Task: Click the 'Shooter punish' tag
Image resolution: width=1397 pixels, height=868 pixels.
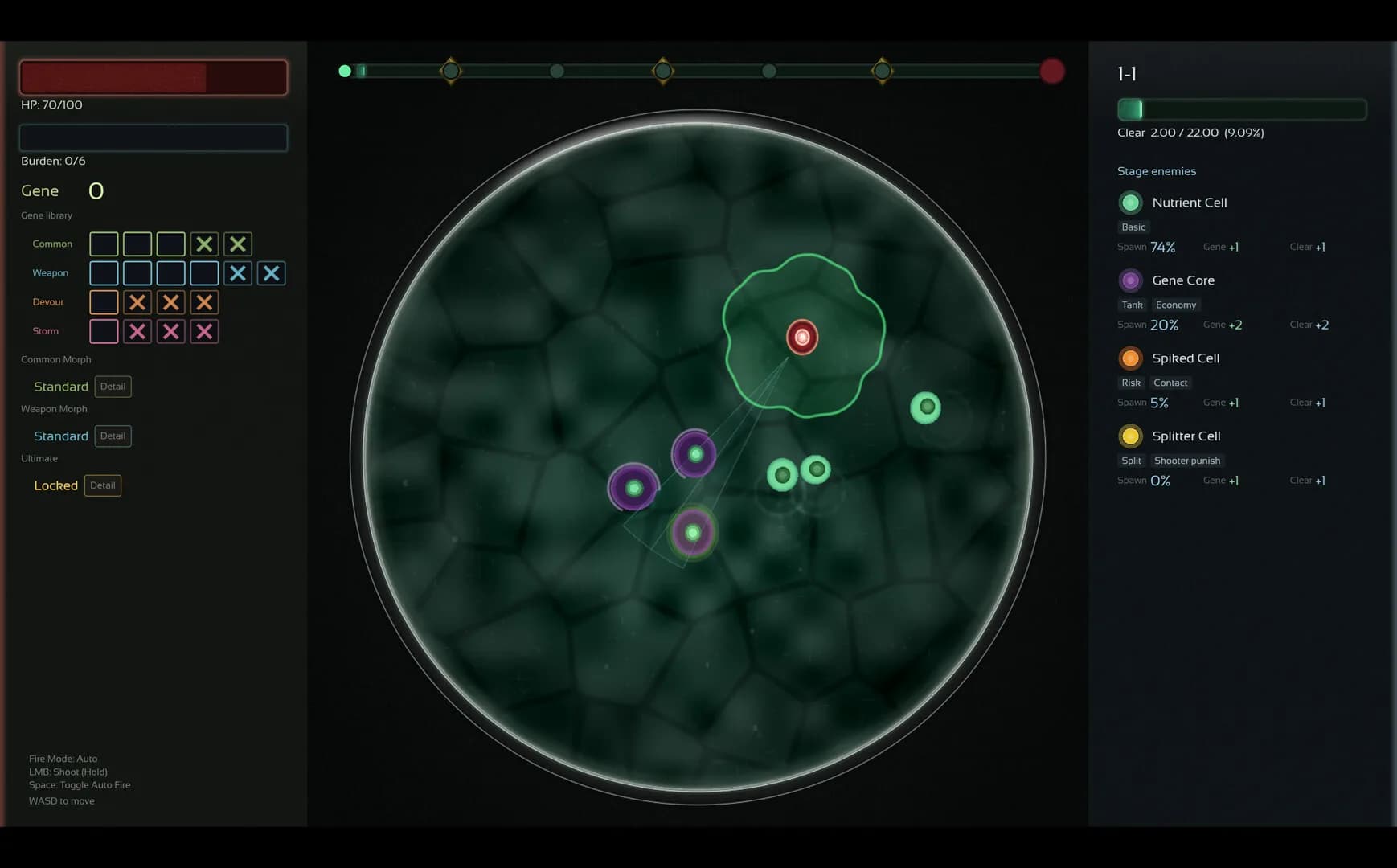Action: (x=1187, y=461)
